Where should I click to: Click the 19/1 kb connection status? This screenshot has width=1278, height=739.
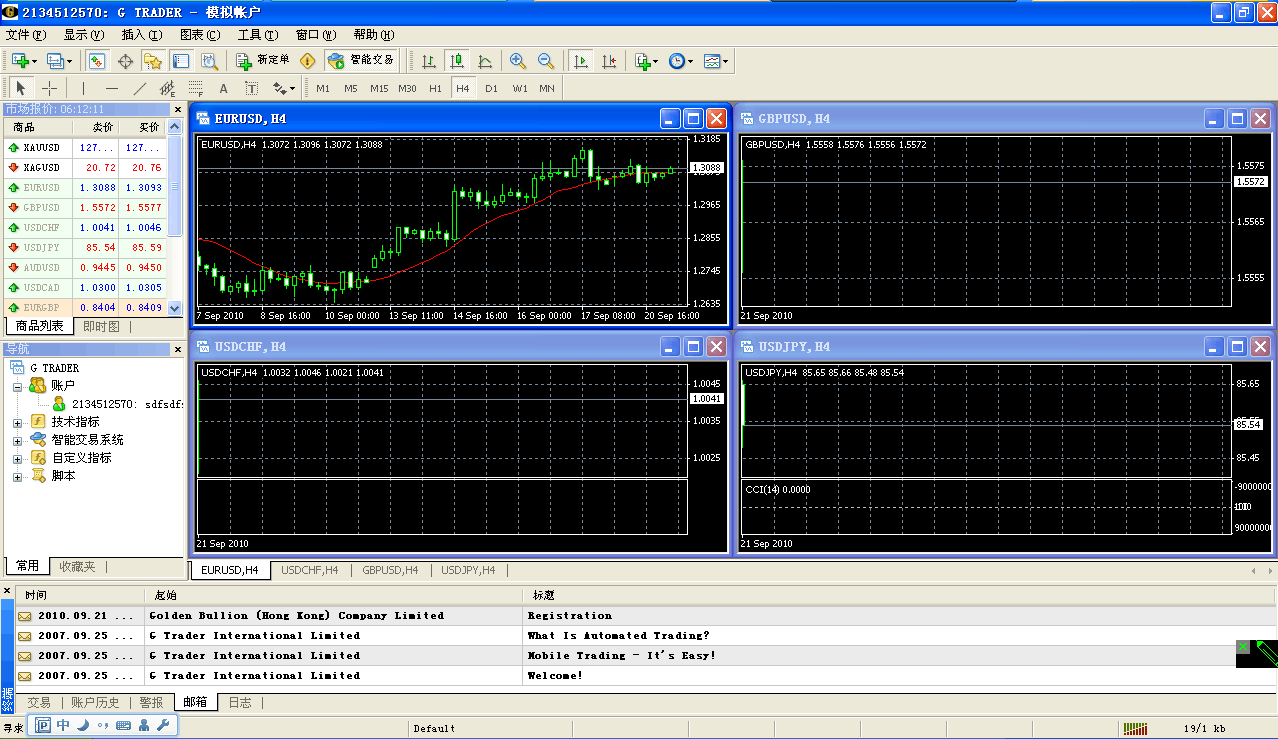point(1205,729)
